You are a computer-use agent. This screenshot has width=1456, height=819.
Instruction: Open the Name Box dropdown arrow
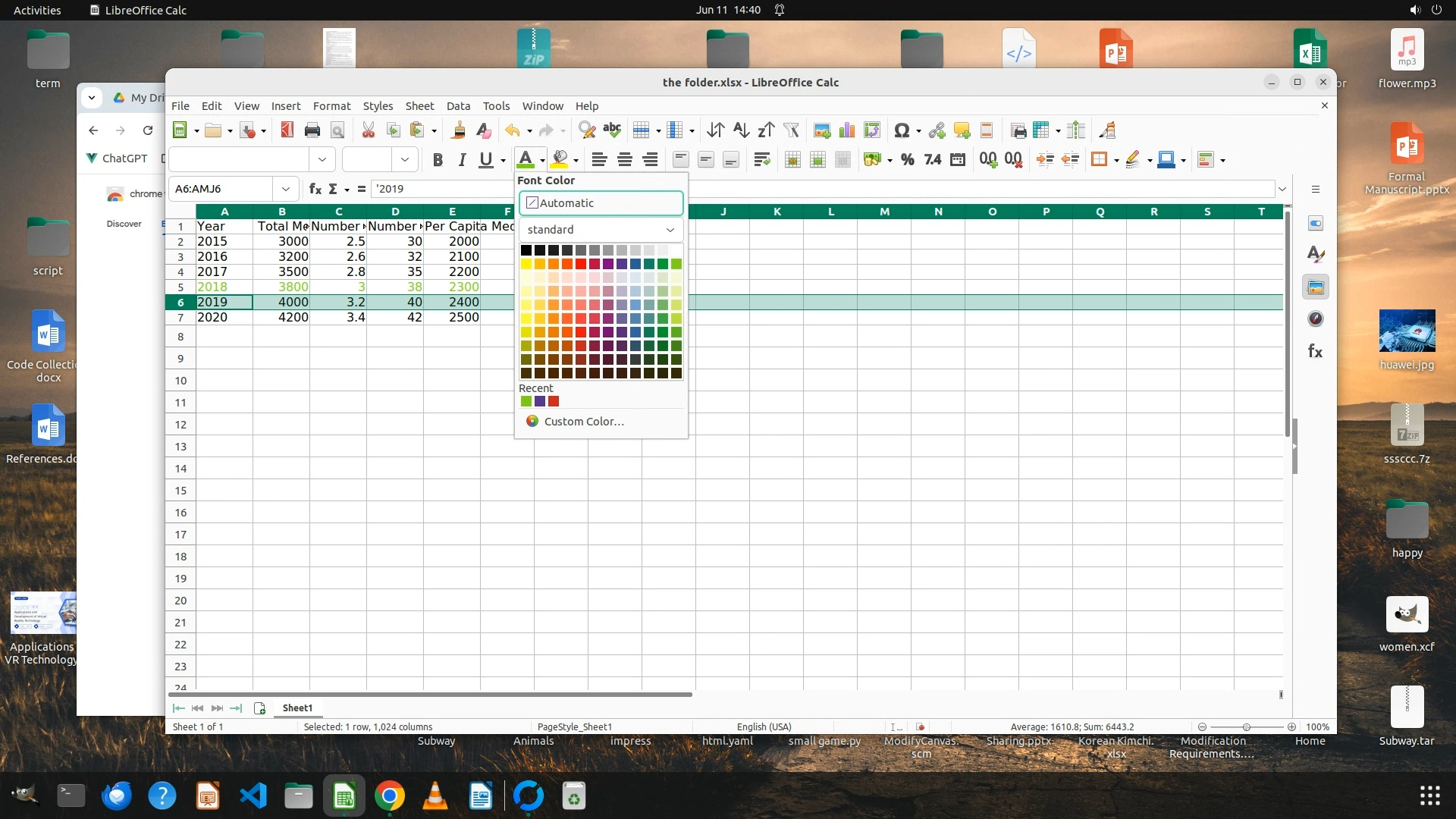pos(285,189)
